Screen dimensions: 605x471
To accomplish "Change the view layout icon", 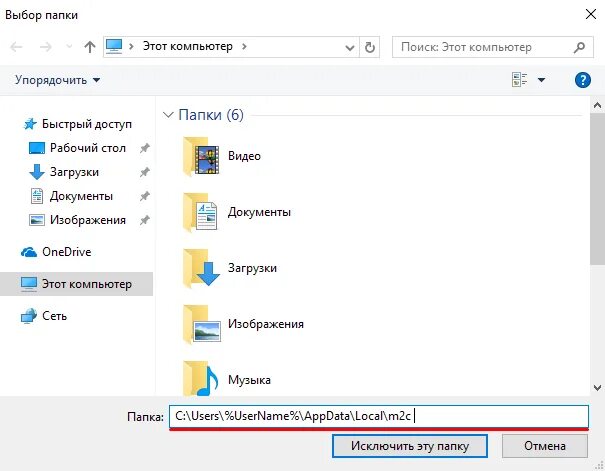I will 519,80.
